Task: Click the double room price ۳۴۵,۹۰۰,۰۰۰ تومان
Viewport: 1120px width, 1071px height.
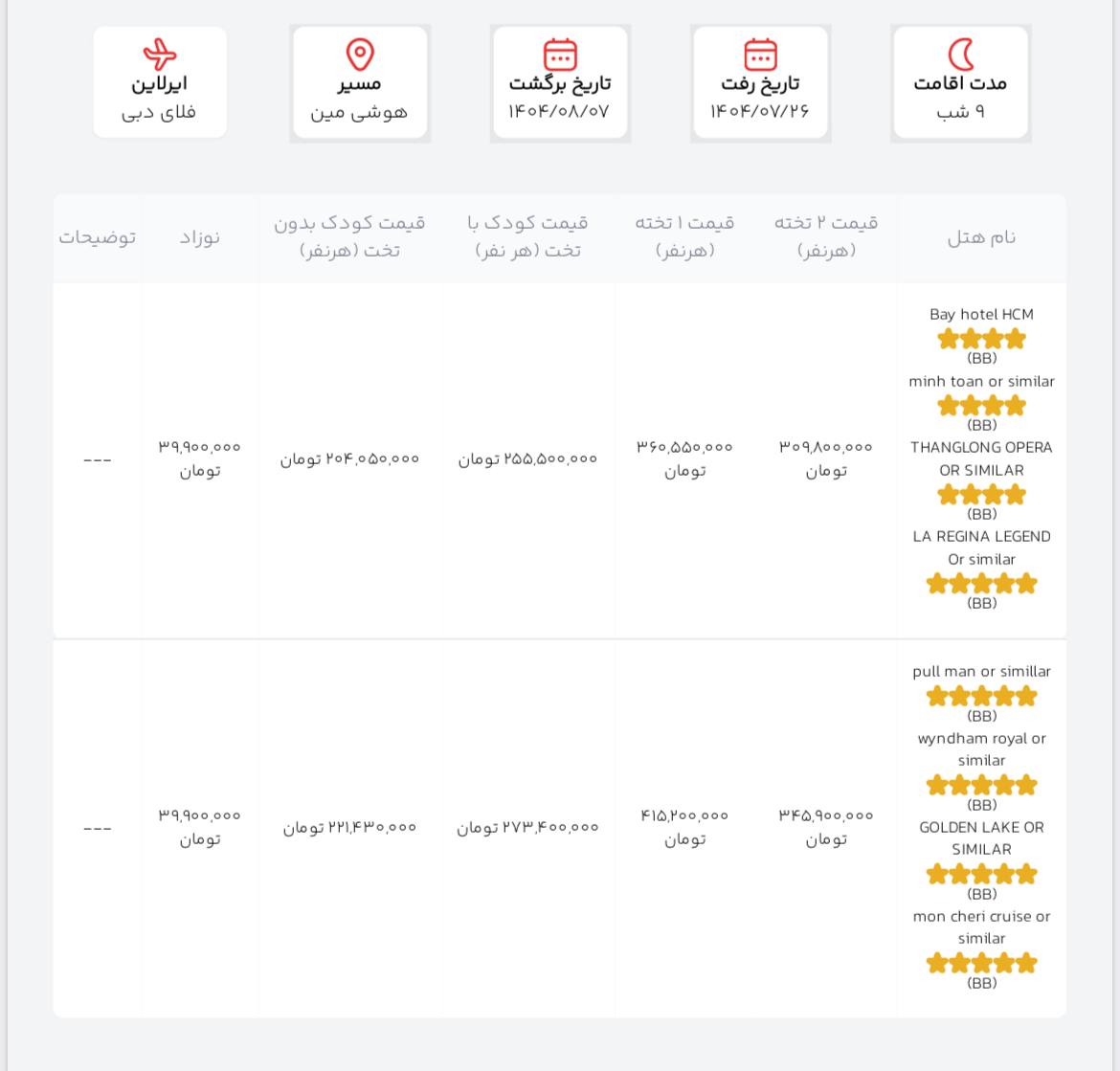Action: (x=826, y=827)
